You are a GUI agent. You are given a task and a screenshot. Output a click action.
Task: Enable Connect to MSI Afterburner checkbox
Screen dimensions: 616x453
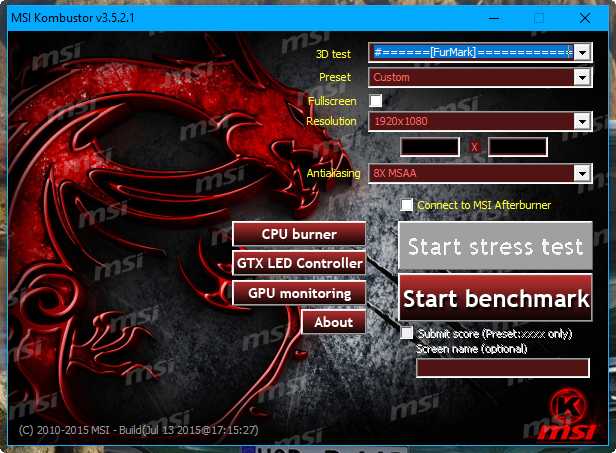point(407,205)
